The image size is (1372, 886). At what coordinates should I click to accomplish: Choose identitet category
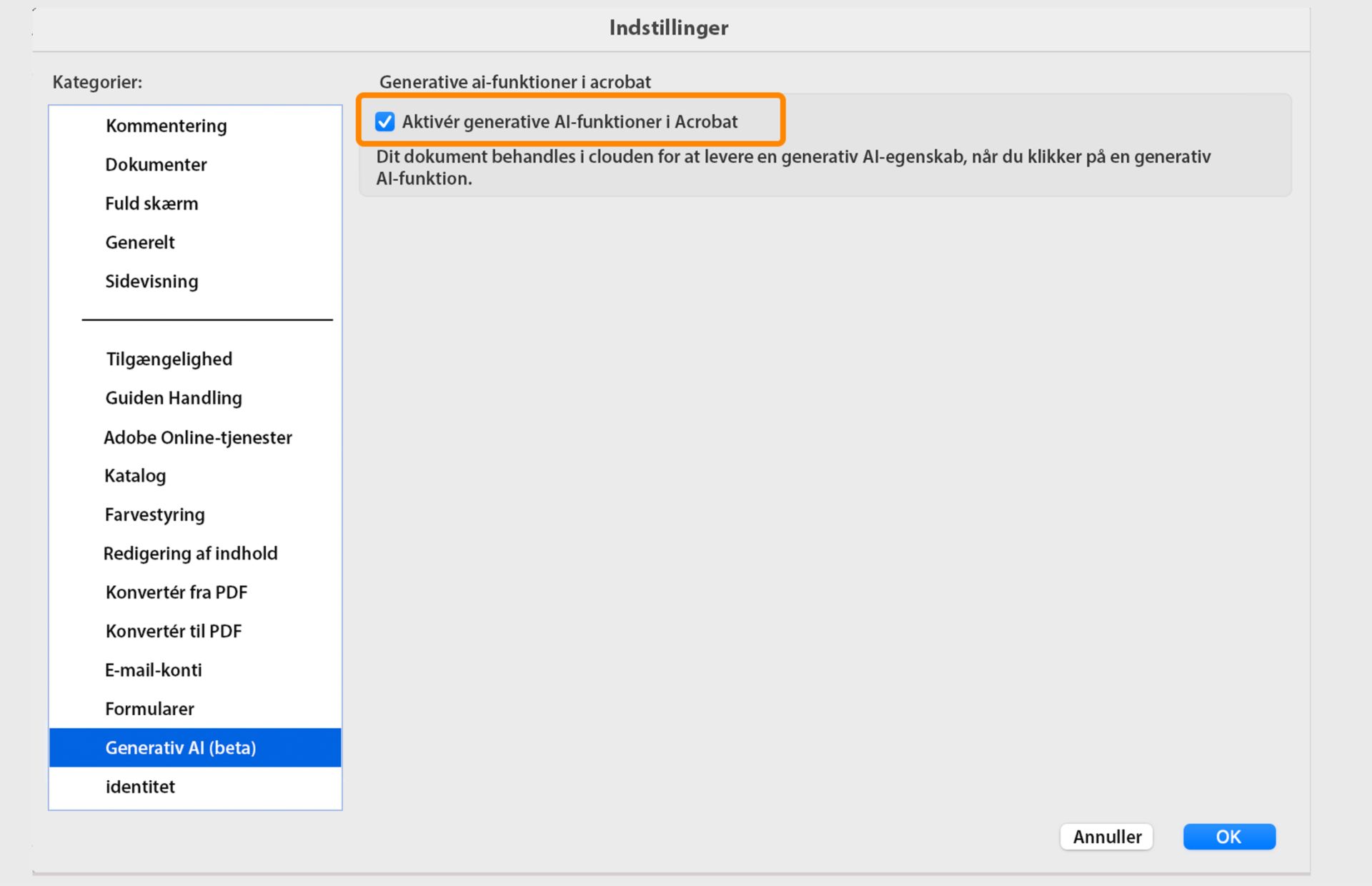[140, 787]
